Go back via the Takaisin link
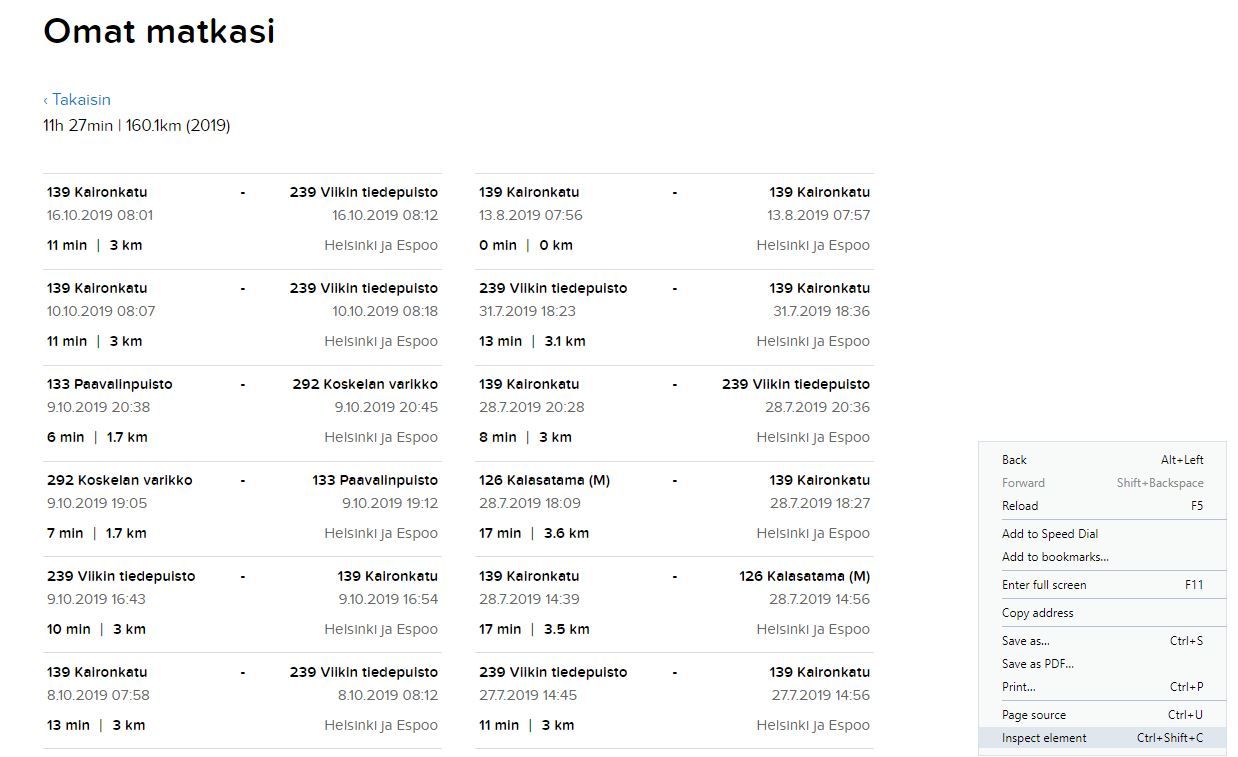This screenshot has height=757, width=1238. pyautogui.click(x=77, y=100)
